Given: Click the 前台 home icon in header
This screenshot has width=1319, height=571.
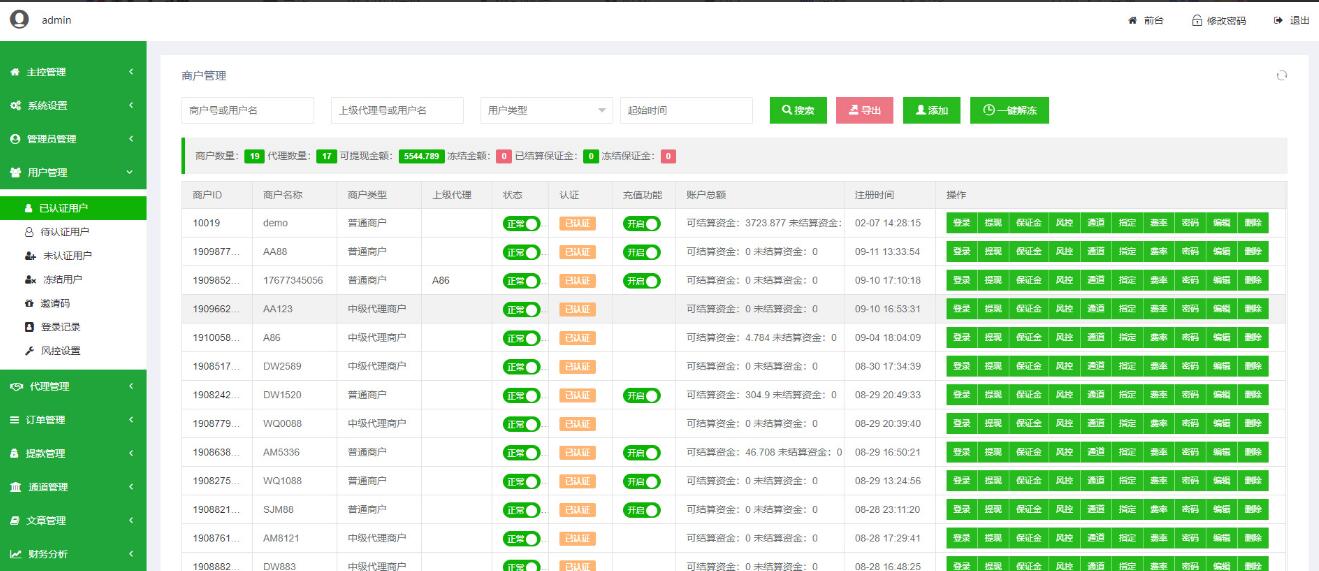Looking at the screenshot, I should [x=1132, y=21].
